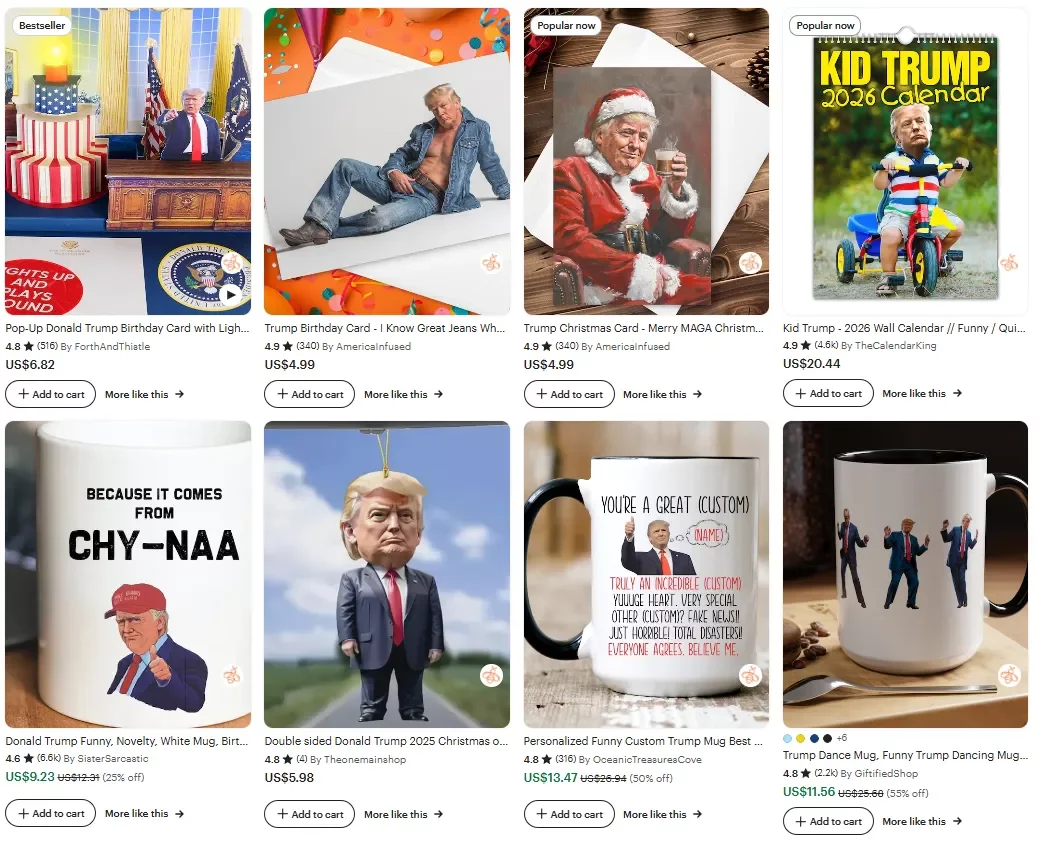
Task: Click the bee badge icon on the Dance Mug image
Action: pyautogui.click(x=1009, y=676)
